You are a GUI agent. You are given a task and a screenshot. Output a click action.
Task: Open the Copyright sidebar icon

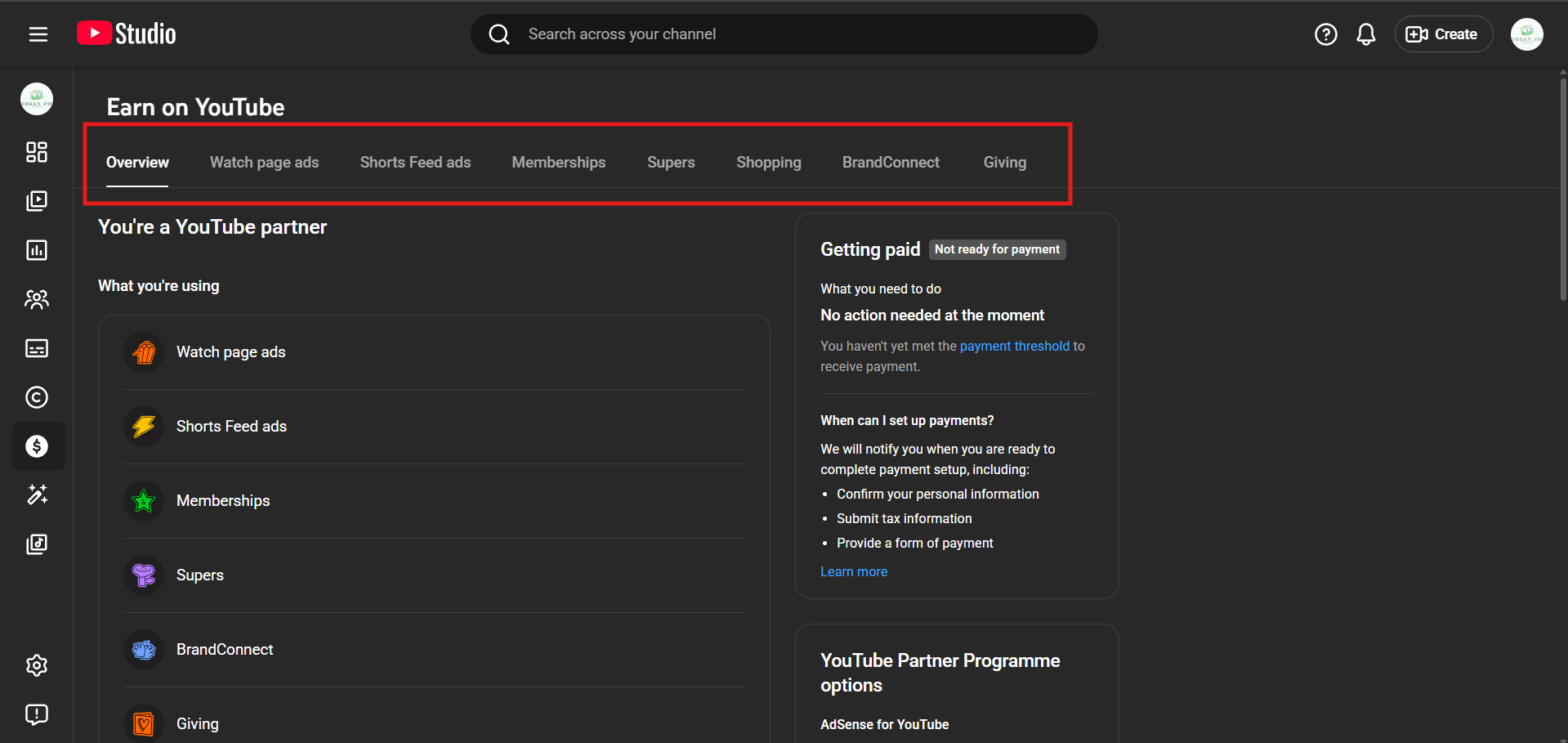pos(37,397)
